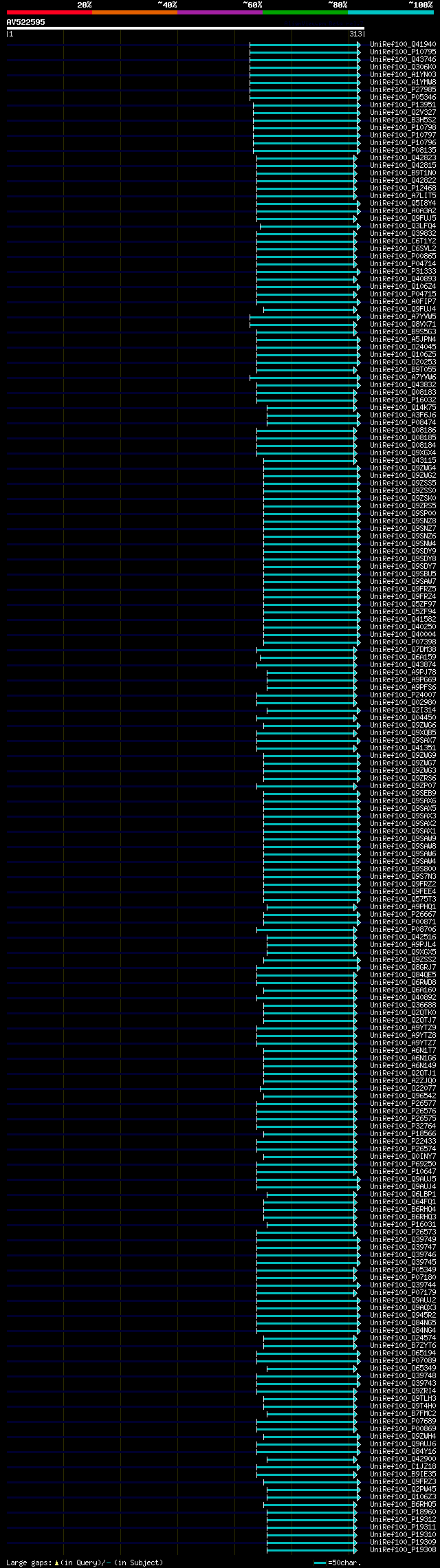Click the UniRef100_A0FIP7 entry

point(403,301)
